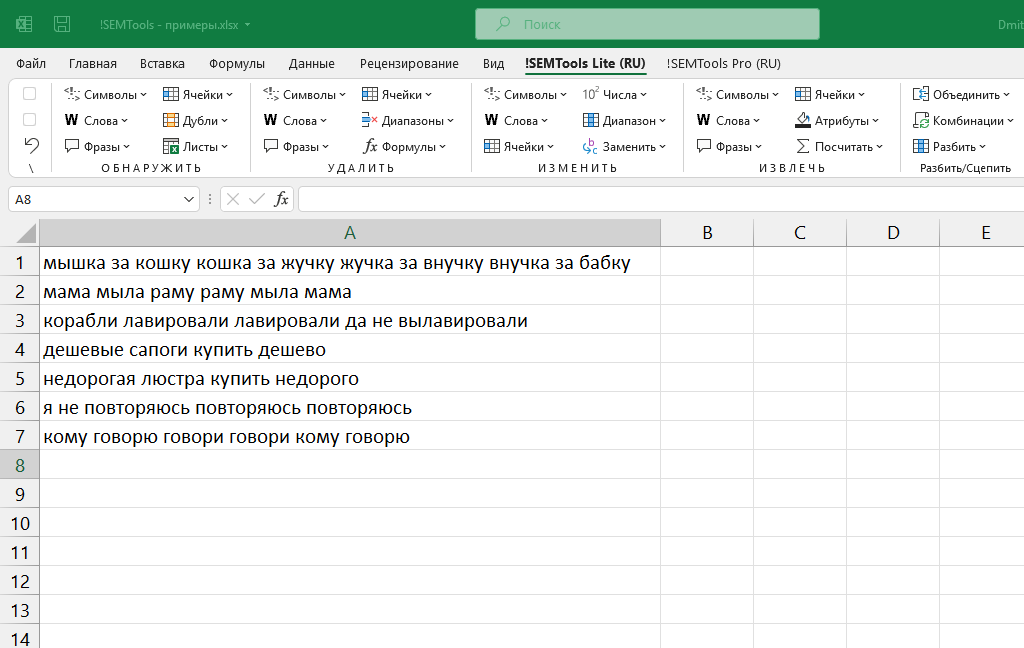The width and height of the screenshot is (1024, 648).
Task: Switch to the !SEMTools Pro (RU) tab
Action: [x=724, y=63]
